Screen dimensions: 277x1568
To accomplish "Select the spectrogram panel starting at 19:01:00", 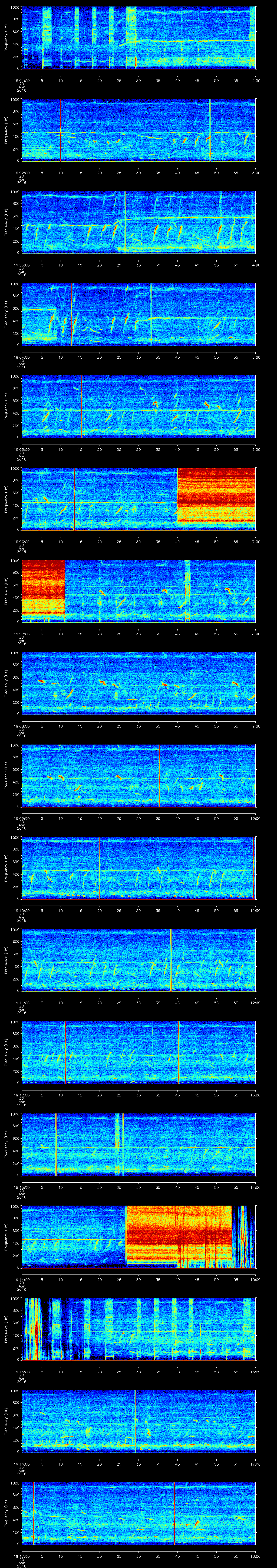I will [x=138, y=38].
